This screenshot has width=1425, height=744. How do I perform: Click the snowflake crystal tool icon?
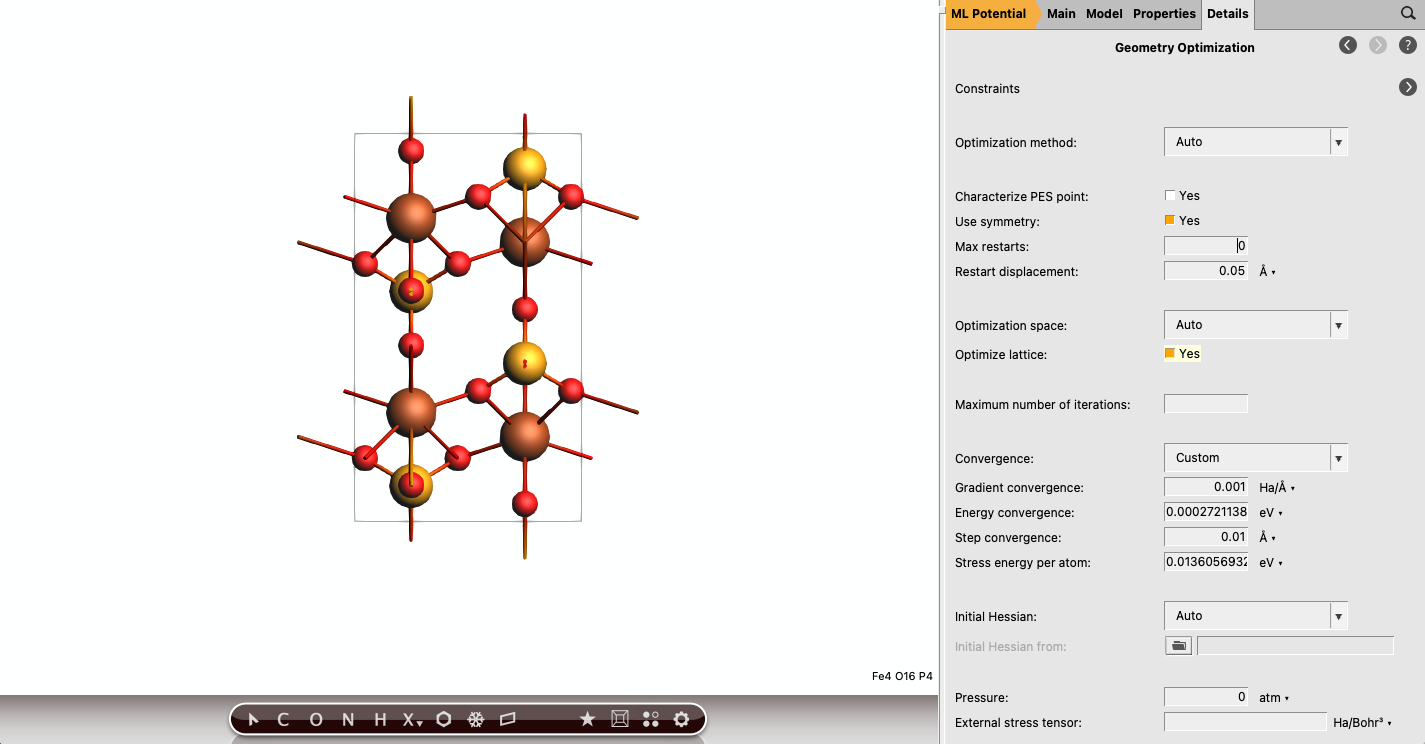pos(477,719)
